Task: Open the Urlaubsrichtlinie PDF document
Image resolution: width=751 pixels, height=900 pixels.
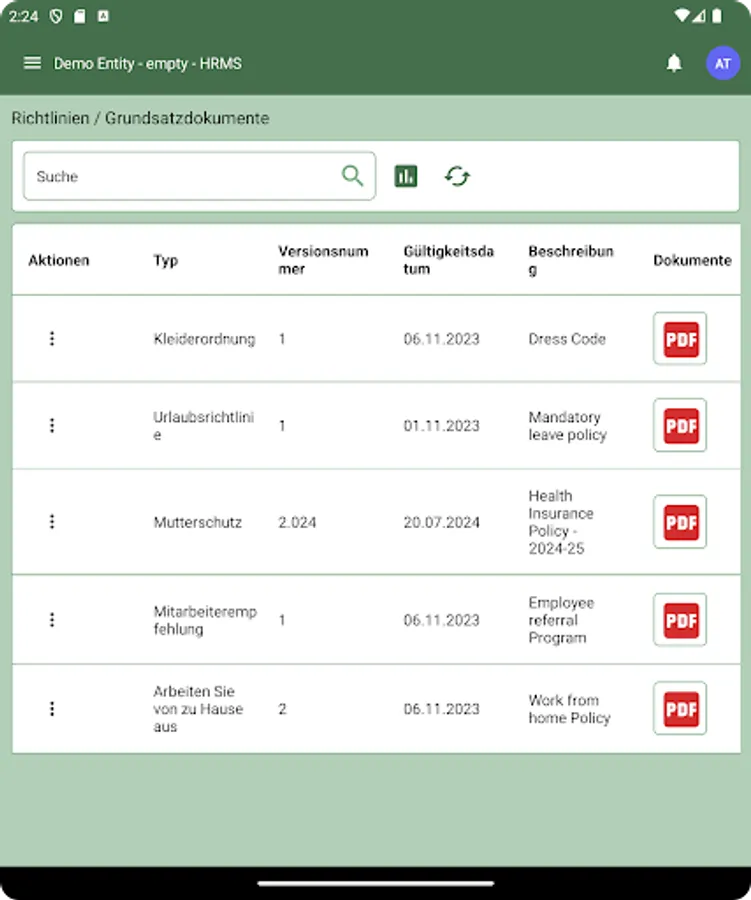Action: [679, 425]
